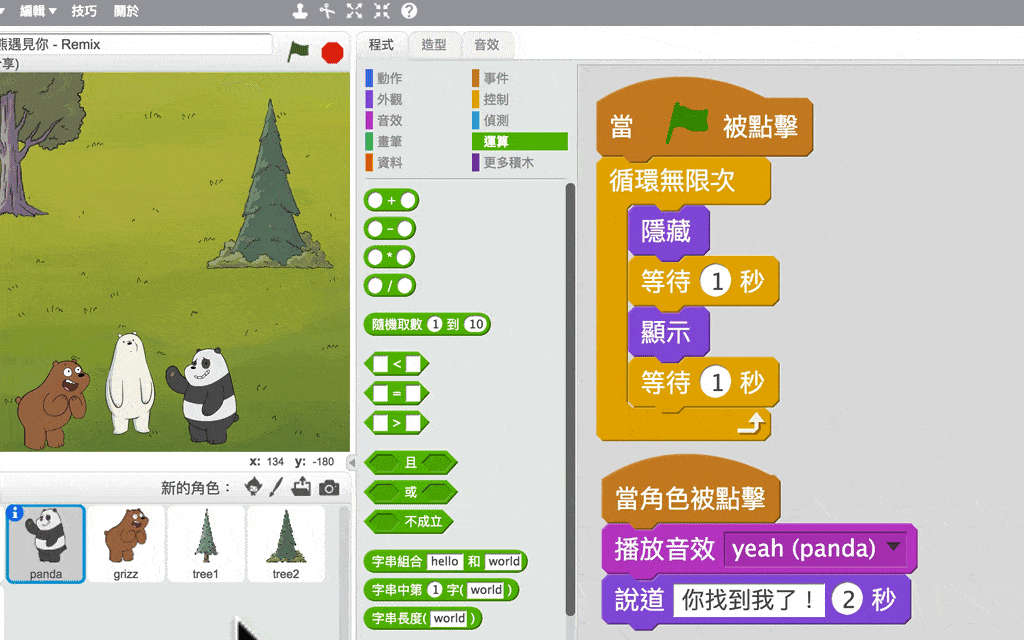Click the blocks palette vertical scrollbar
This screenshot has height=640, width=1024.
click(x=570, y=398)
